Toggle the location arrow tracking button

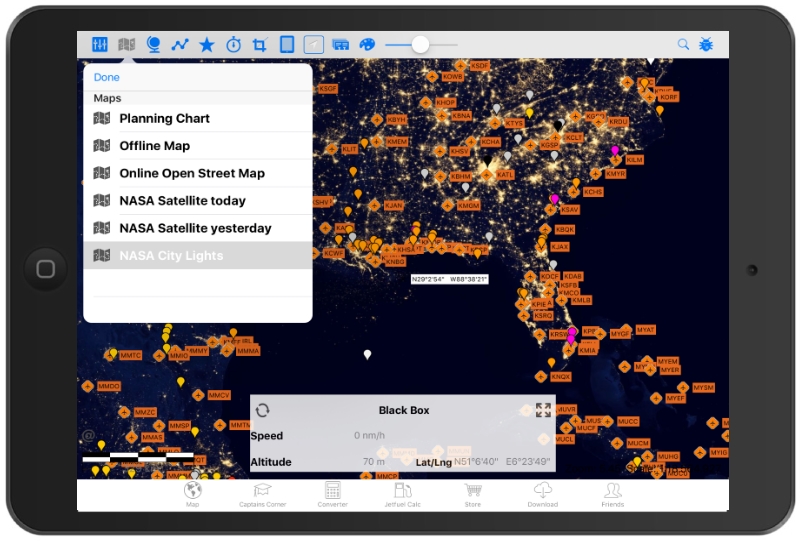pyautogui.click(x=314, y=45)
